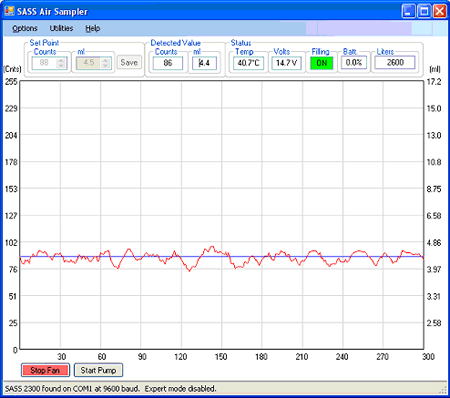Click the Set Point ml spinner arrows
This screenshot has height=398, width=450.
[x=105, y=63]
